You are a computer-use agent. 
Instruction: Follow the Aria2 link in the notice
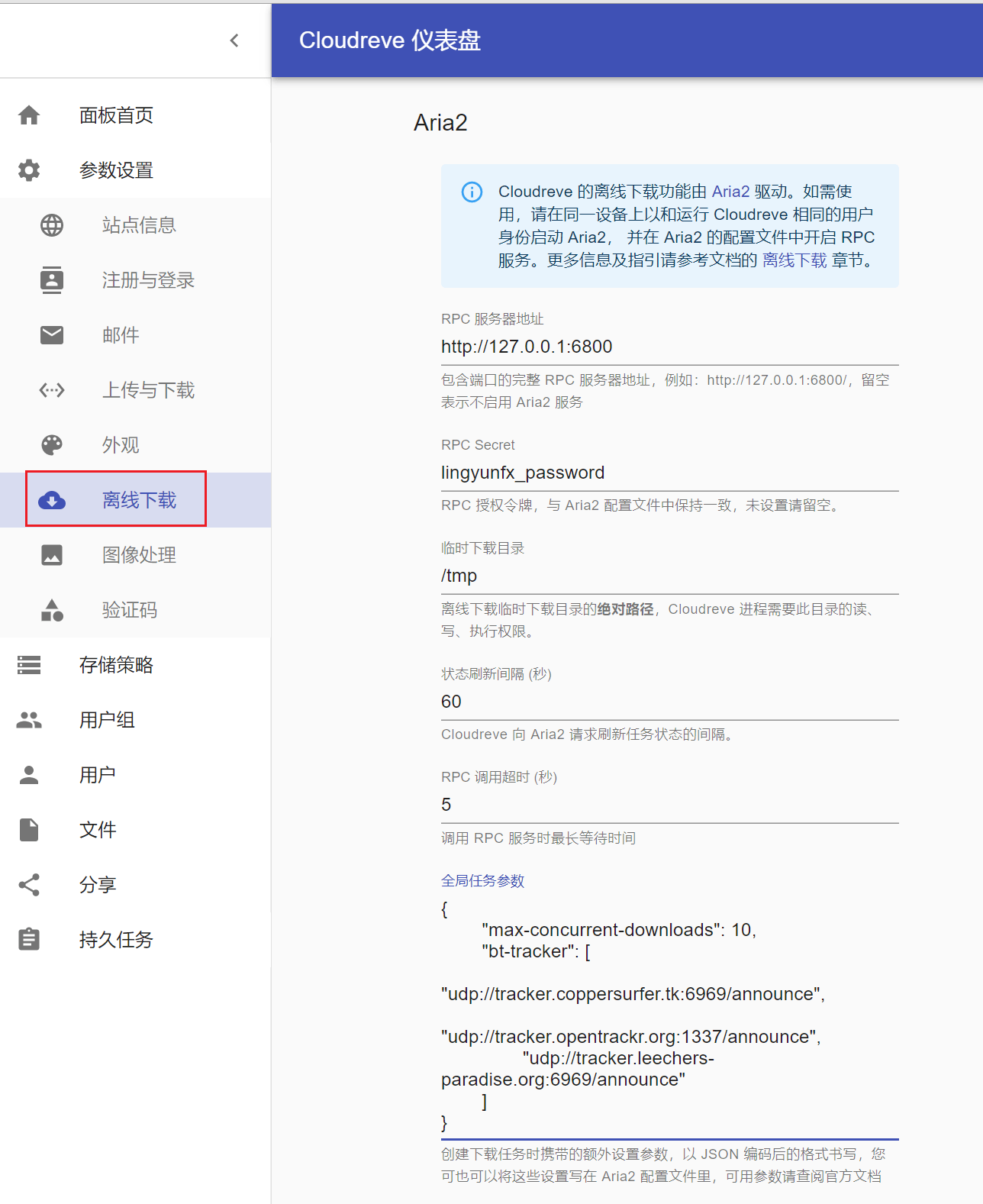coord(730,192)
